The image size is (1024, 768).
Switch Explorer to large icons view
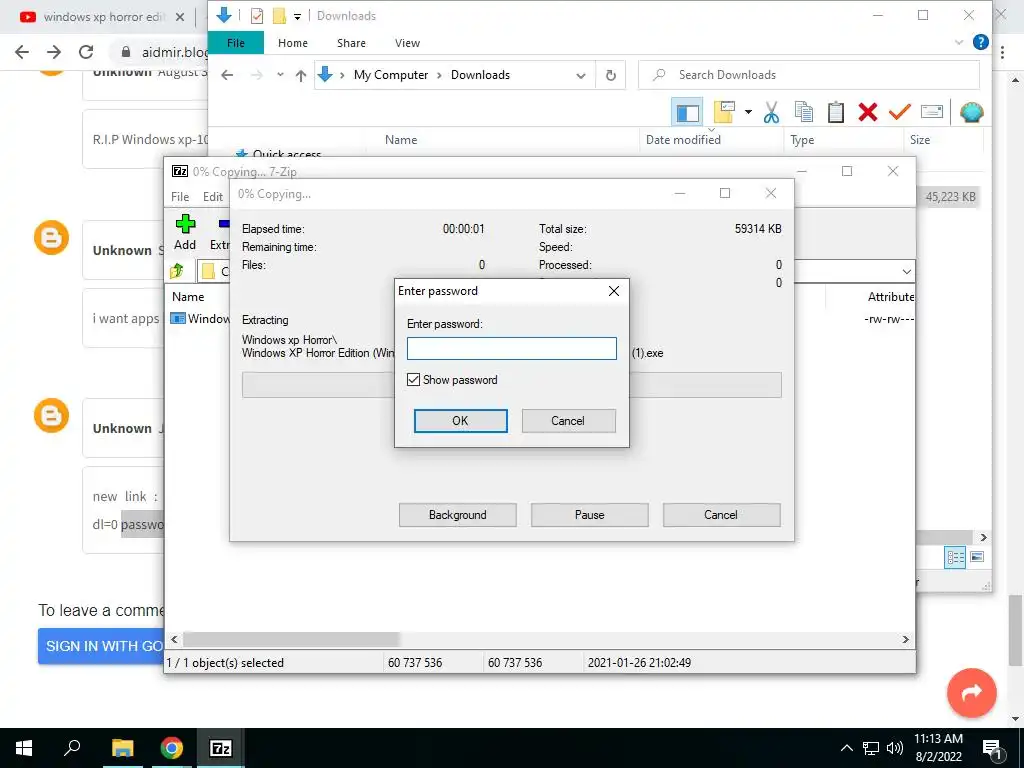click(x=977, y=557)
